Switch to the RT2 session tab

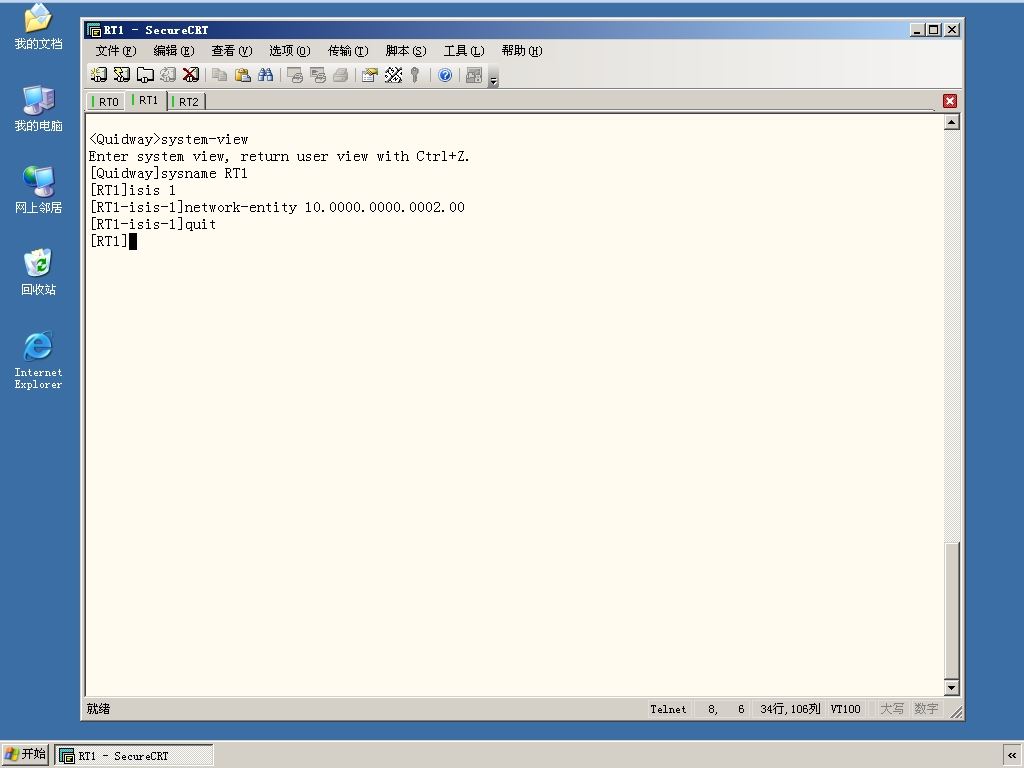coord(186,102)
